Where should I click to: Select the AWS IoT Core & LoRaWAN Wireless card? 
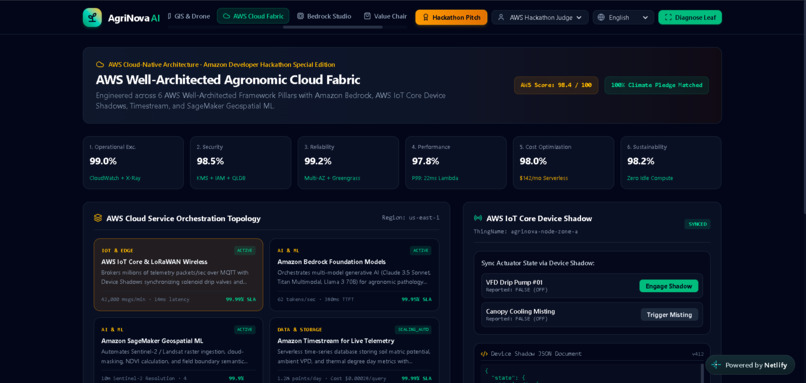[178, 275]
